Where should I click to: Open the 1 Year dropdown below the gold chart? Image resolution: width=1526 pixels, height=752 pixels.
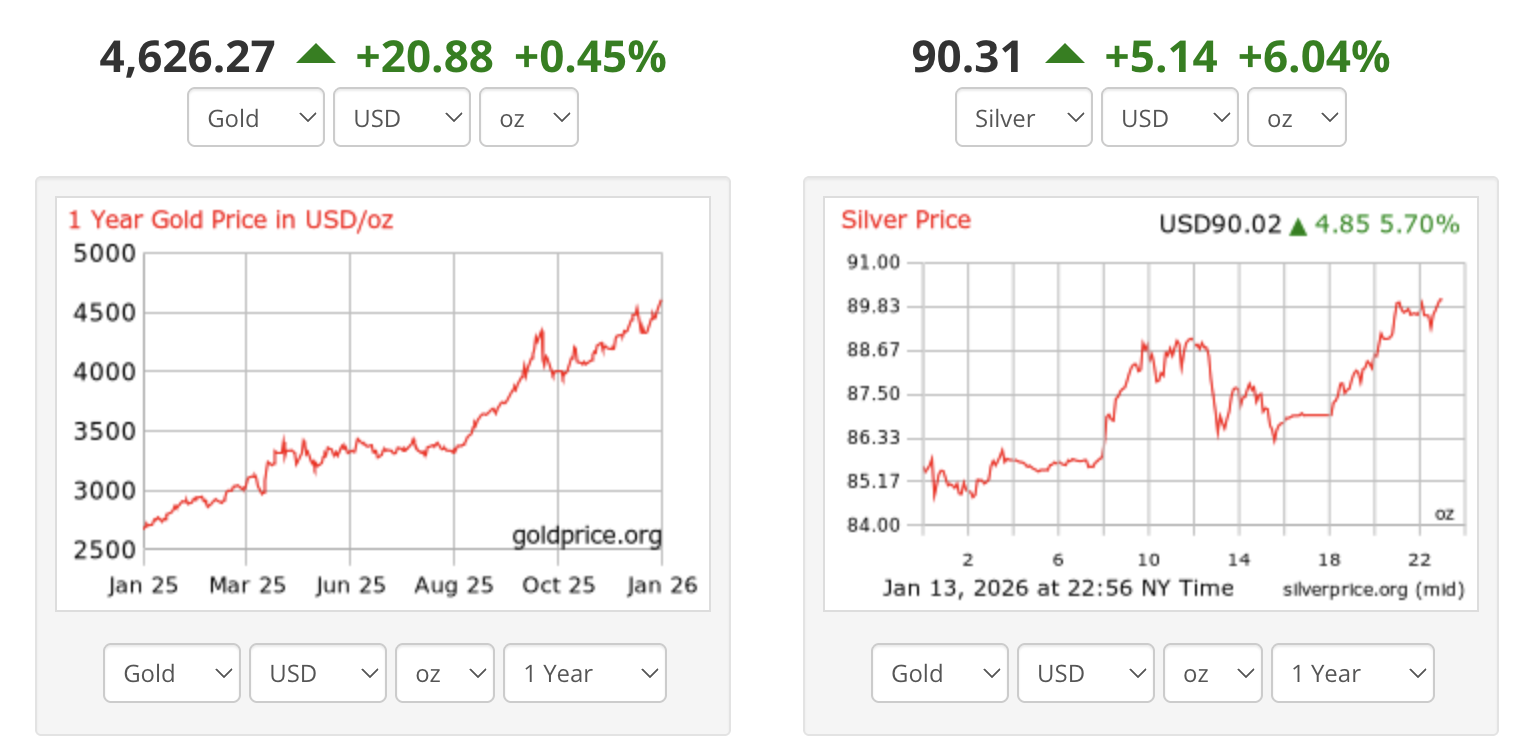pos(584,673)
